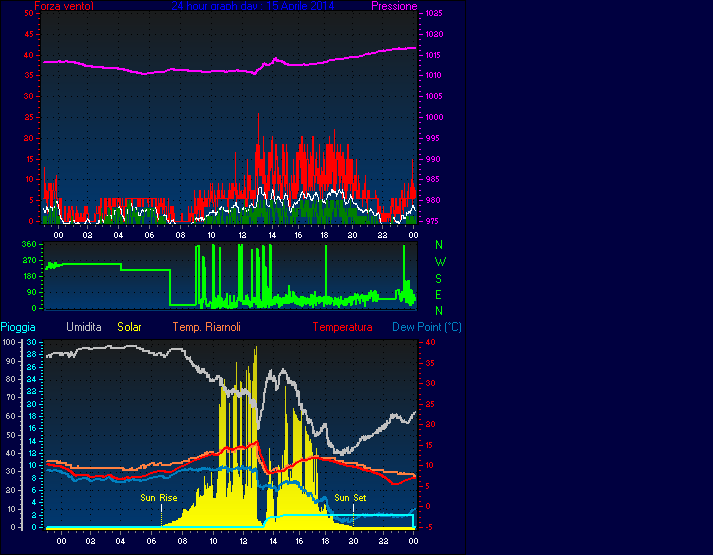Click the 'W' compass direction letter
This screenshot has height=555, width=713.
coord(439,261)
